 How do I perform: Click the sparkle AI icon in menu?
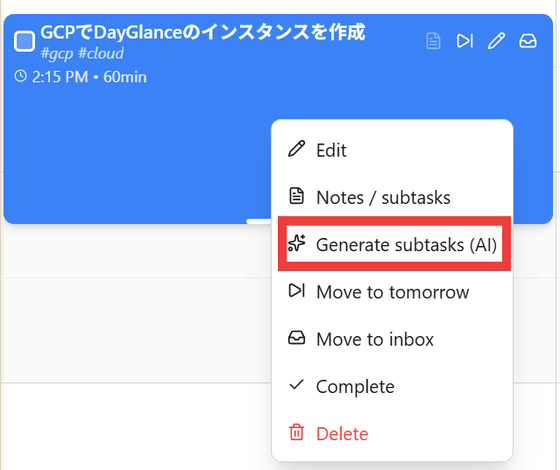click(296, 243)
